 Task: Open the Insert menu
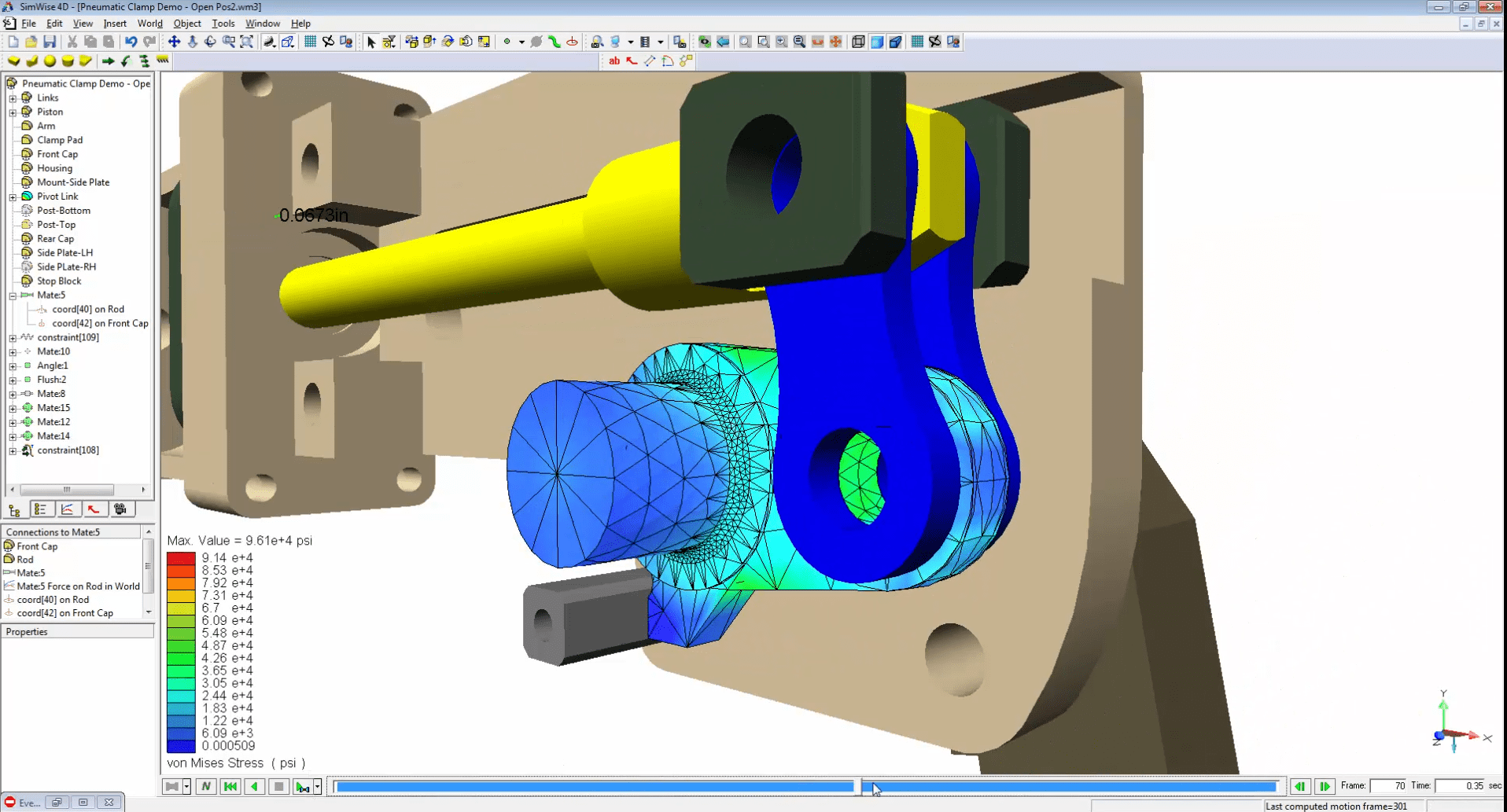coord(115,24)
